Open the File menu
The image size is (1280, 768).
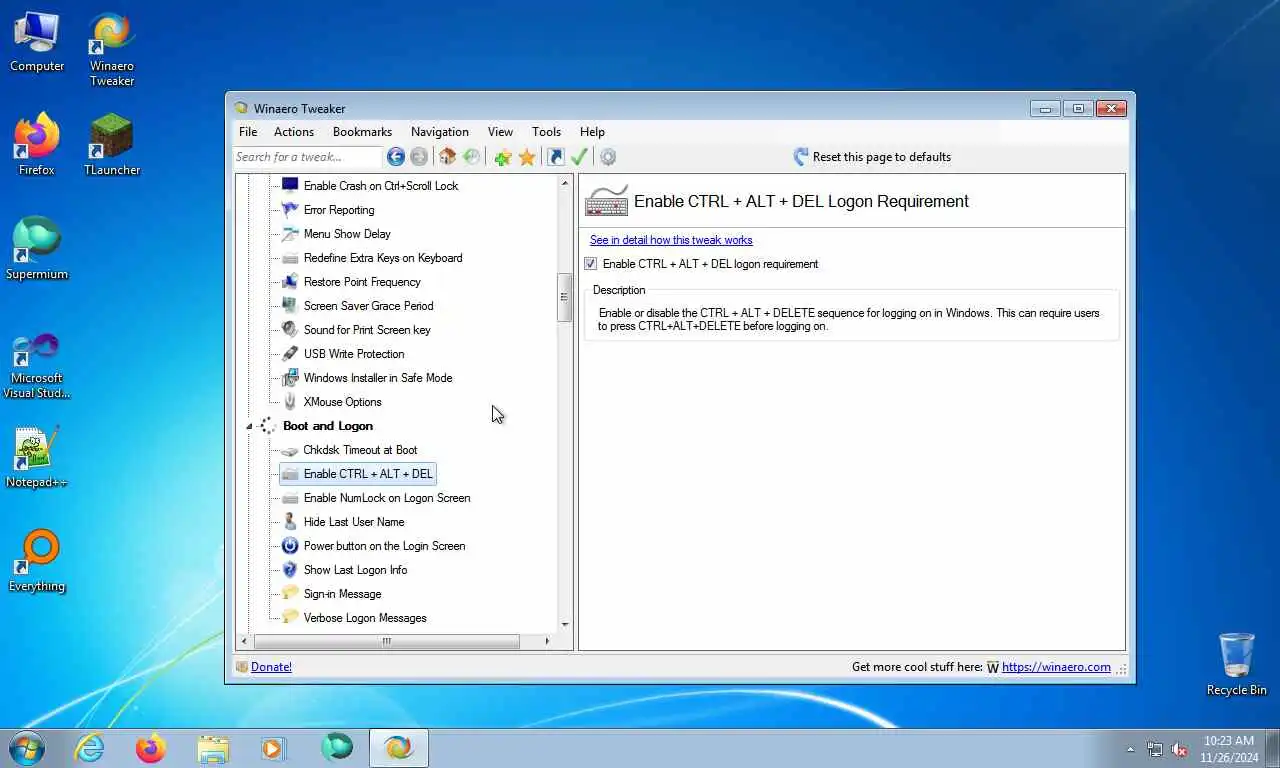tap(248, 132)
